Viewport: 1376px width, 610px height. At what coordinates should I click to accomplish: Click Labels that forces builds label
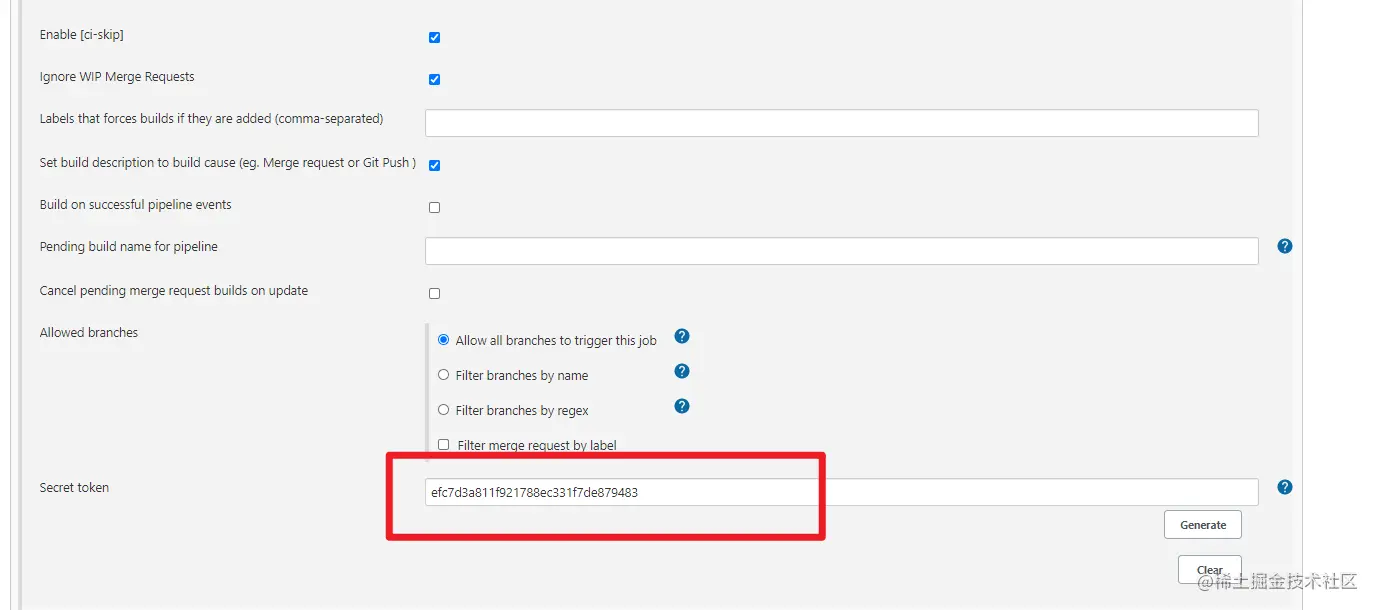coord(211,119)
